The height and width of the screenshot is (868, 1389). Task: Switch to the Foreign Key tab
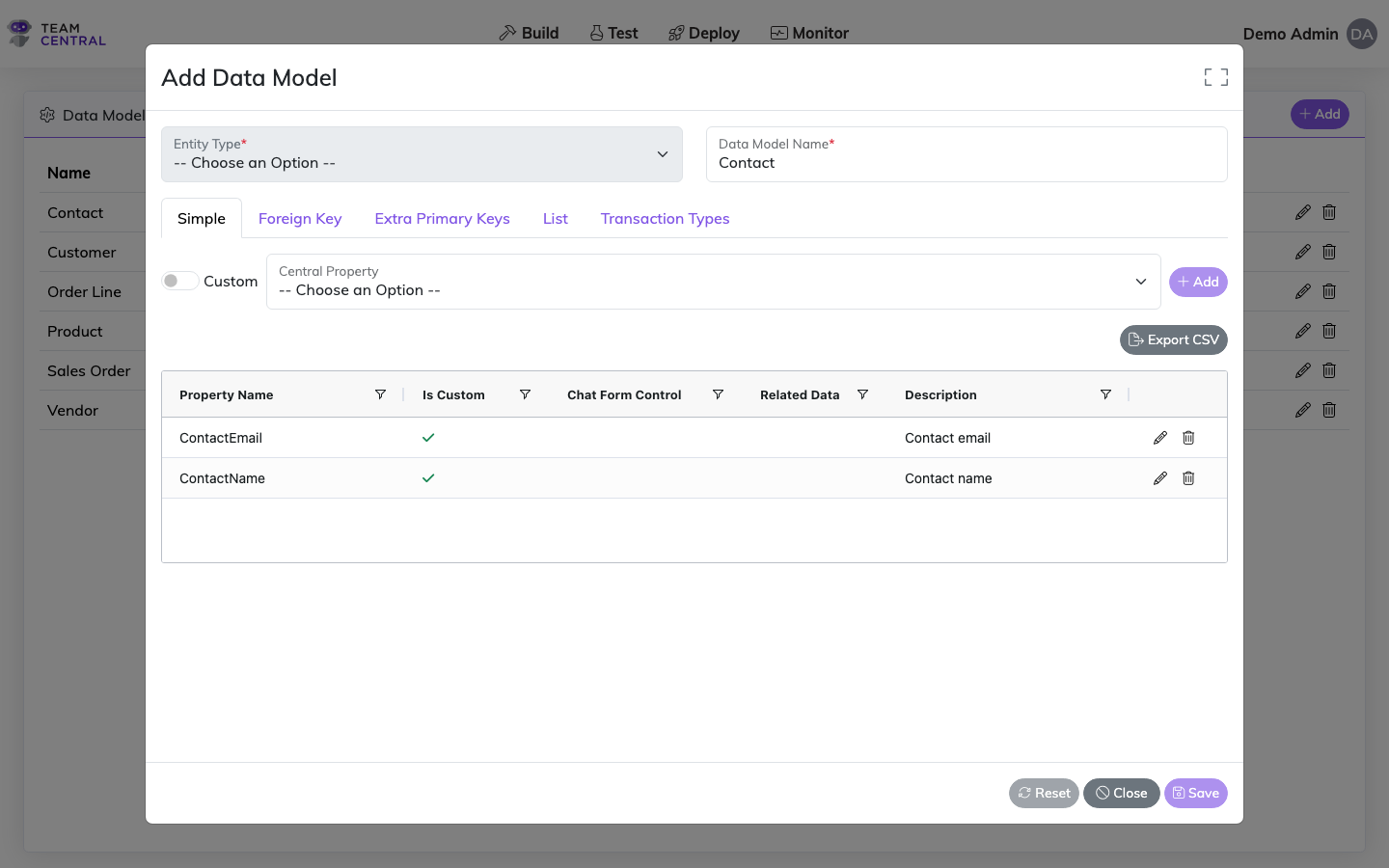(x=299, y=219)
